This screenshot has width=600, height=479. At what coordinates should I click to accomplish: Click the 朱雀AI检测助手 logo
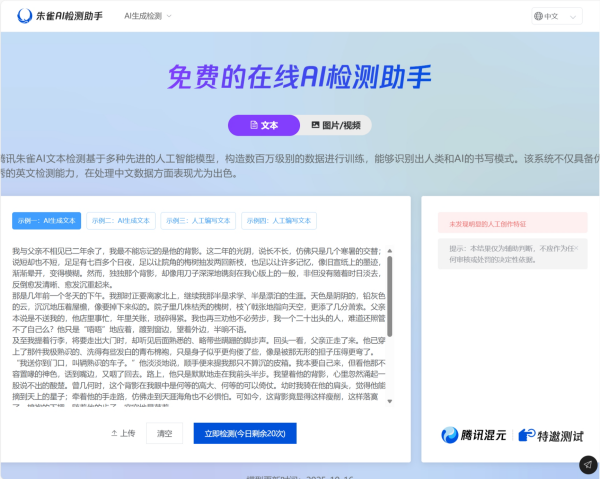(x=60, y=16)
